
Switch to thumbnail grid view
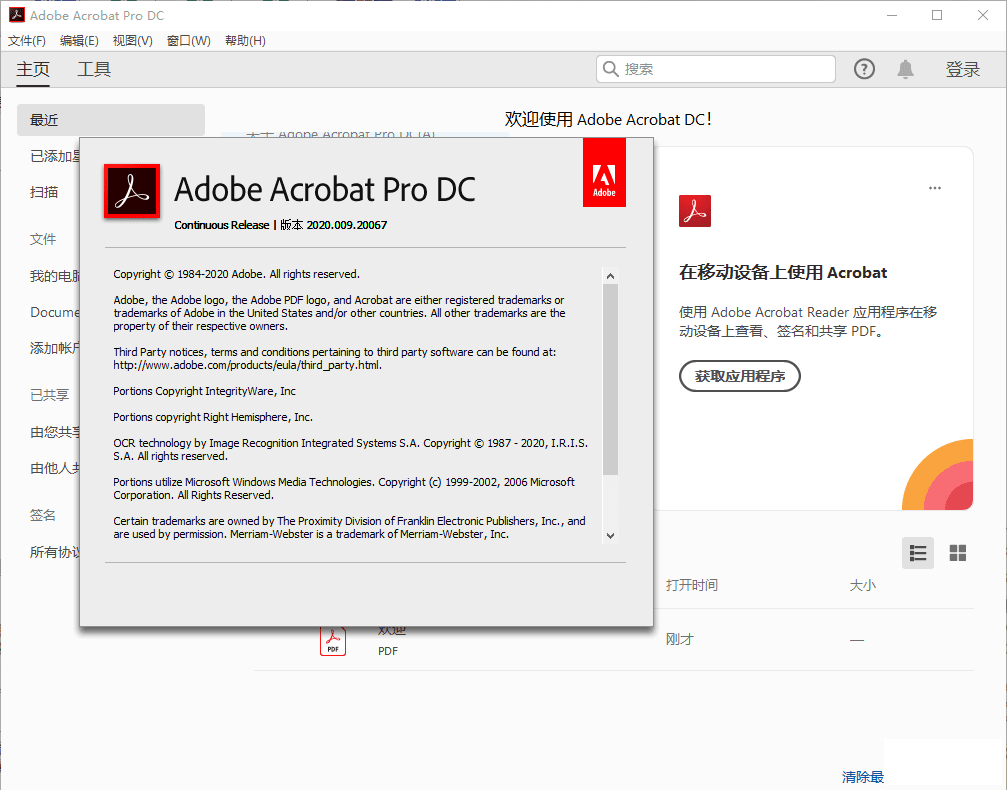[x=958, y=553]
